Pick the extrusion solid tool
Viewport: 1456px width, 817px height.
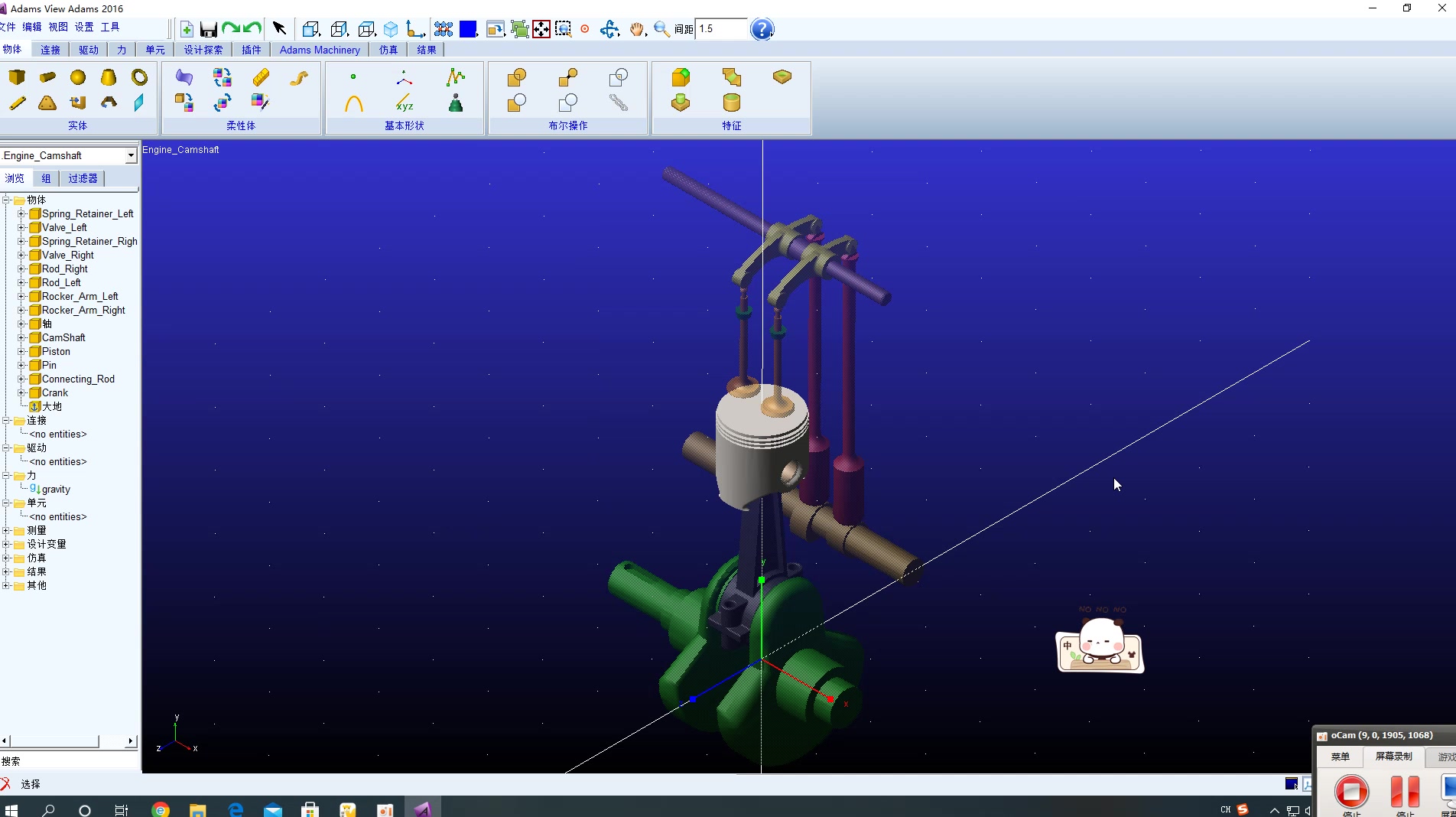[x=78, y=103]
